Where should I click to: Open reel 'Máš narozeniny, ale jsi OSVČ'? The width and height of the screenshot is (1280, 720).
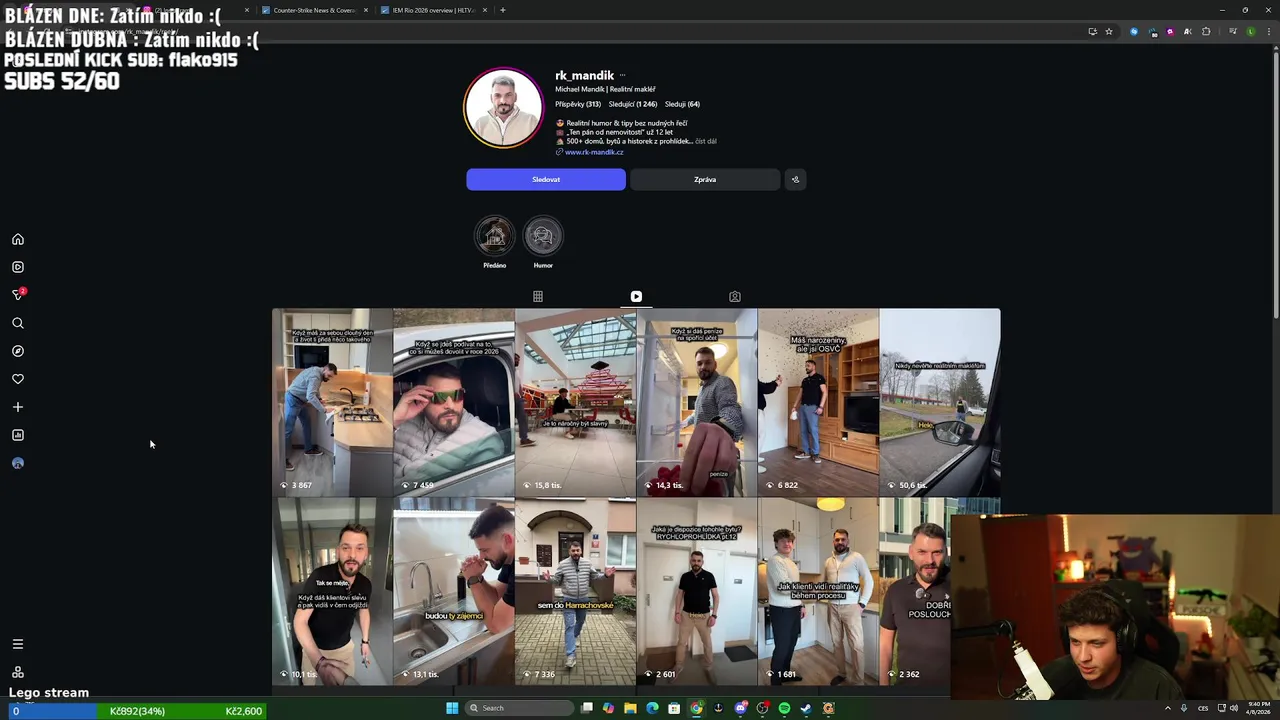pos(818,402)
